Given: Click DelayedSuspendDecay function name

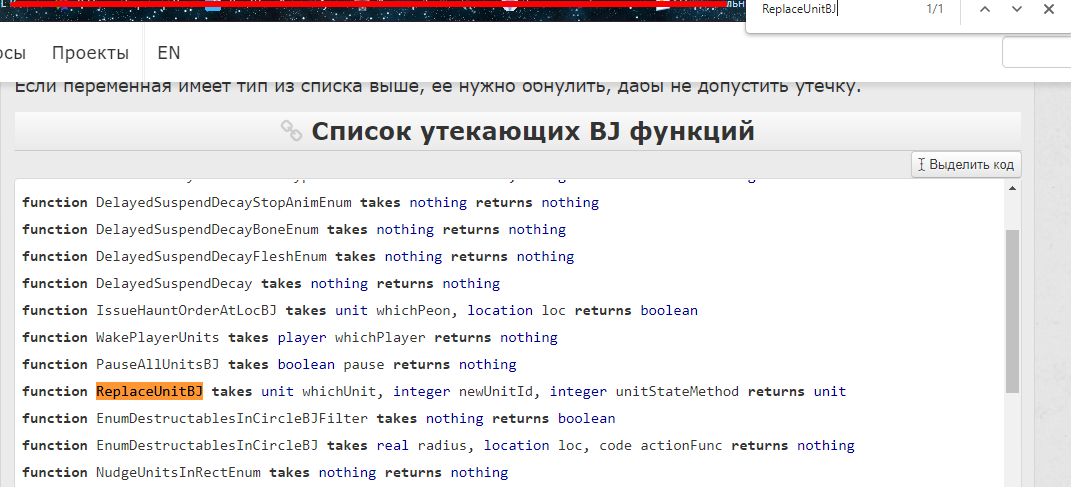Looking at the screenshot, I should coord(174,283).
